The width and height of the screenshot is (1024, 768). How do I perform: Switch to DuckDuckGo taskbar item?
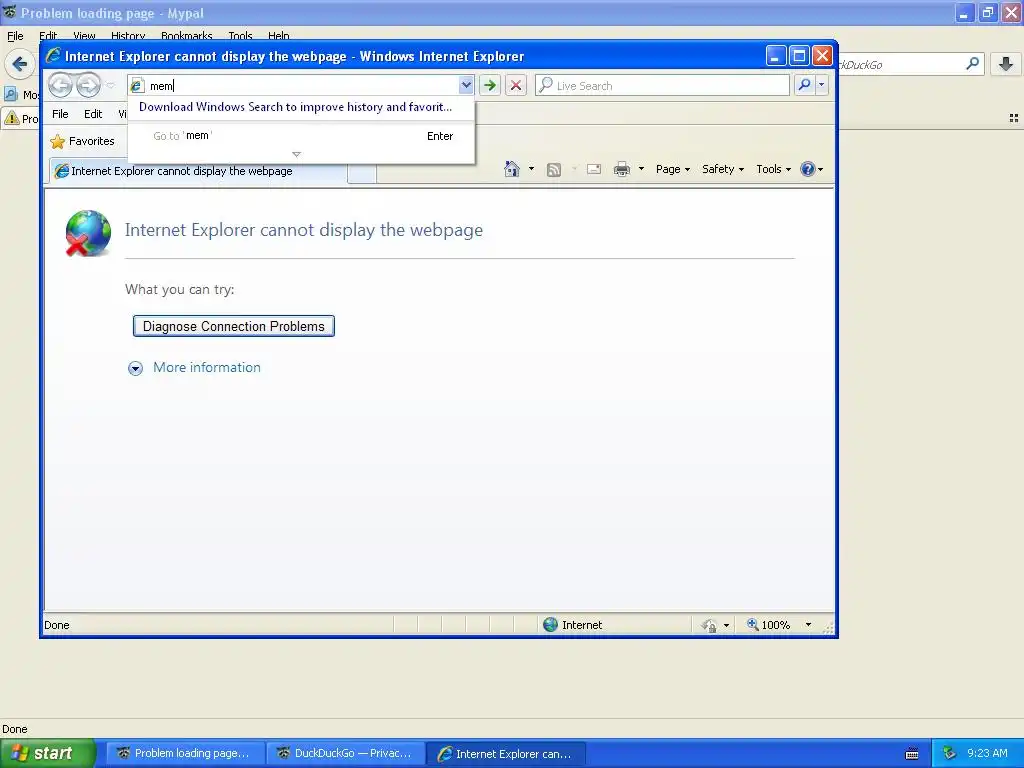pyautogui.click(x=345, y=753)
